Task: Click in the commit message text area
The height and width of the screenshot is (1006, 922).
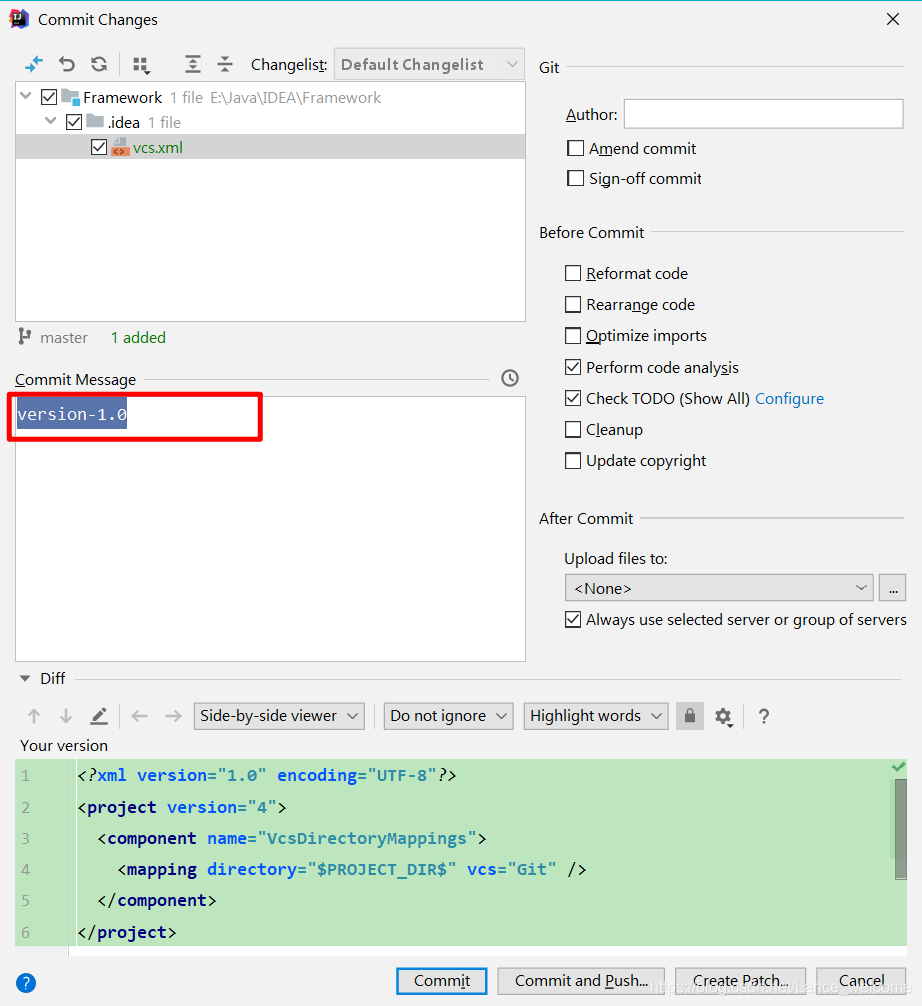Action: point(270,529)
